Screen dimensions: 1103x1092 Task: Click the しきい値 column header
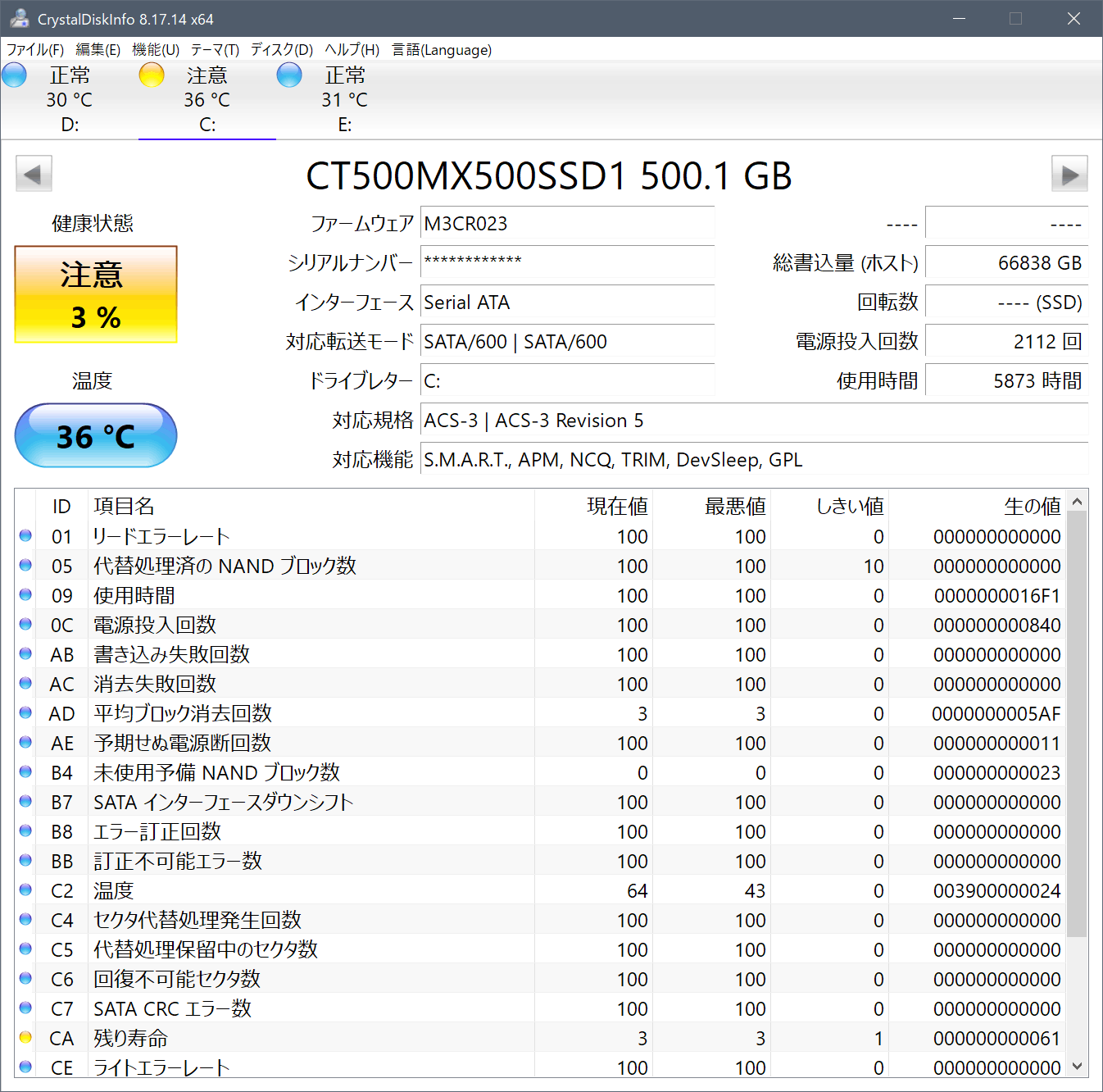(x=829, y=506)
